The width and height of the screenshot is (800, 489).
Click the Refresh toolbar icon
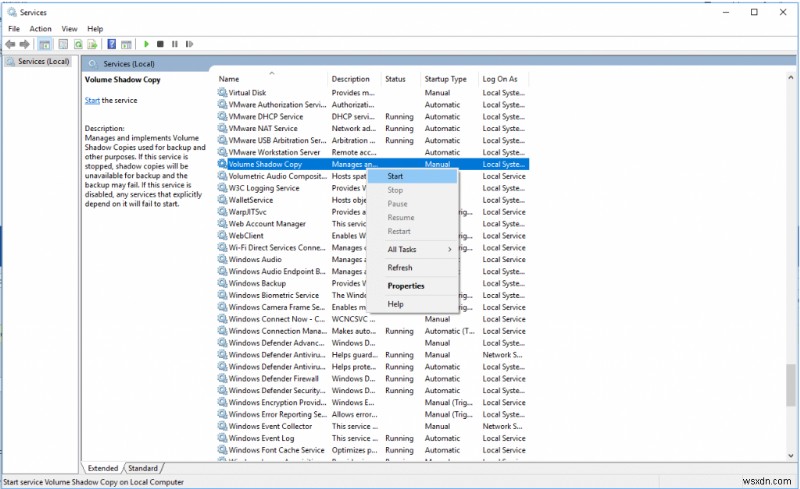click(x=78, y=44)
